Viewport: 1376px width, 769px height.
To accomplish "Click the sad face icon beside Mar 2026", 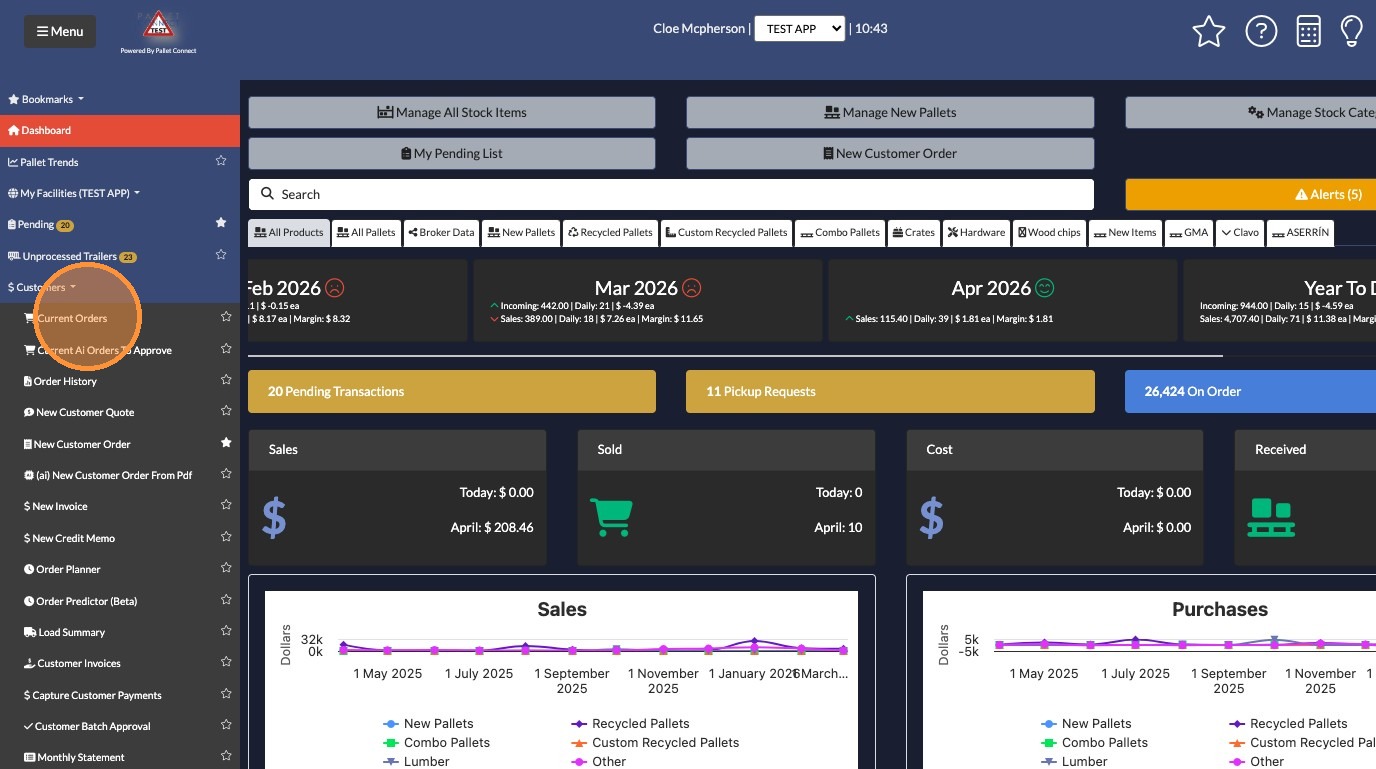I will pyautogui.click(x=691, y=288).
